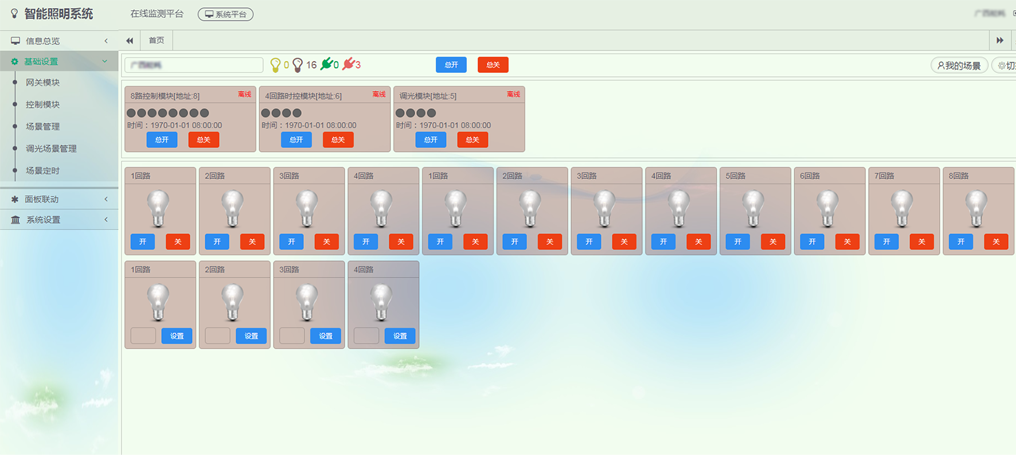Screen dimensions: 1016x455
Task: Turn on 6回路 with the 开 button
Action: (811, 242)
